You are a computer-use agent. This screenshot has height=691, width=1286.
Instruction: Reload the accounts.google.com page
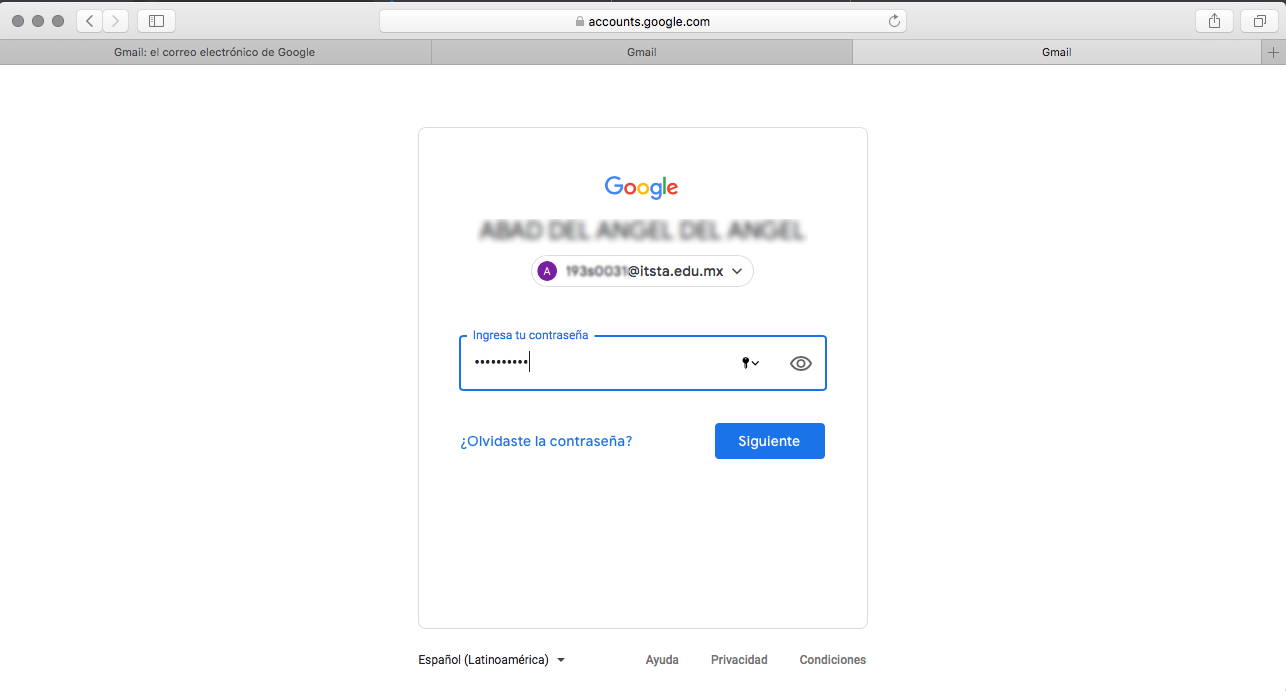pos(894,21)
